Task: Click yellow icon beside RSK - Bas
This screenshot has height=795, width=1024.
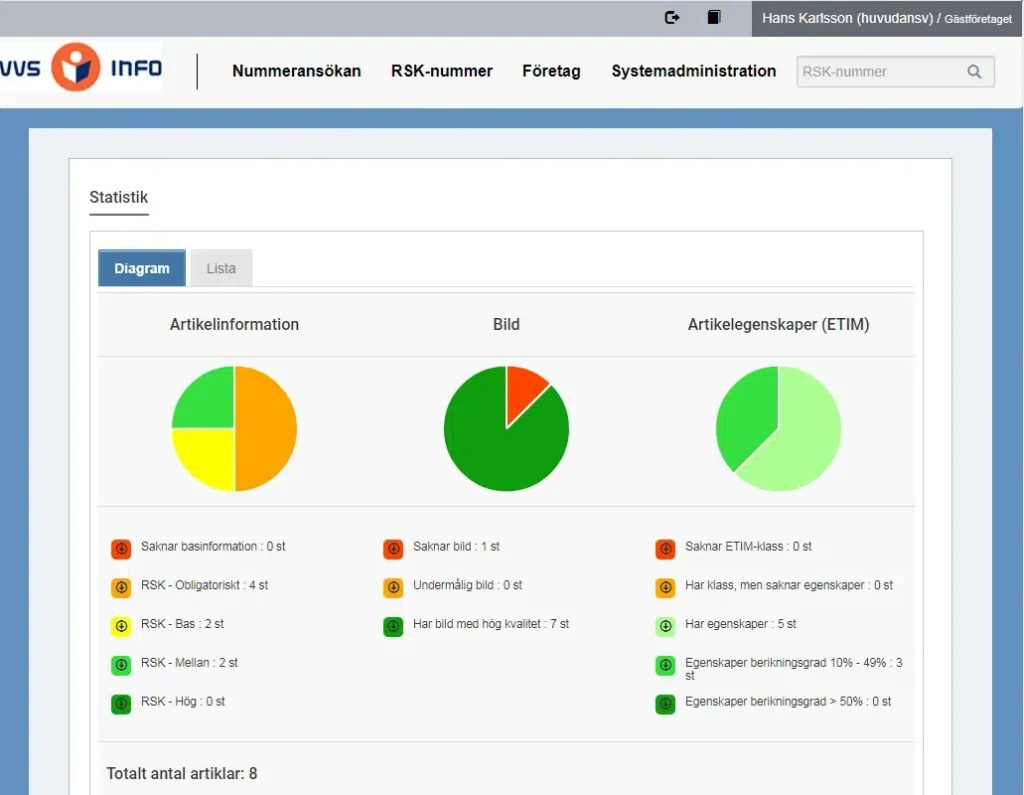Action: coord(121,626)
